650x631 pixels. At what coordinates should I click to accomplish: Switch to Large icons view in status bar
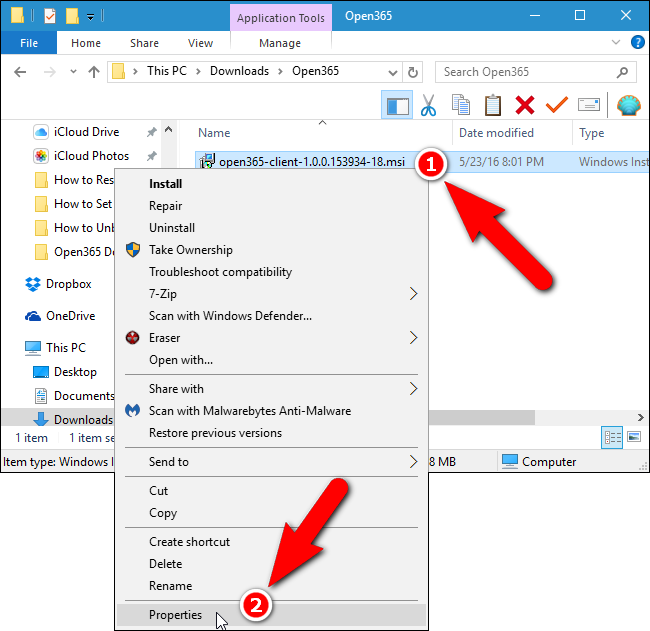coord(634,437)
